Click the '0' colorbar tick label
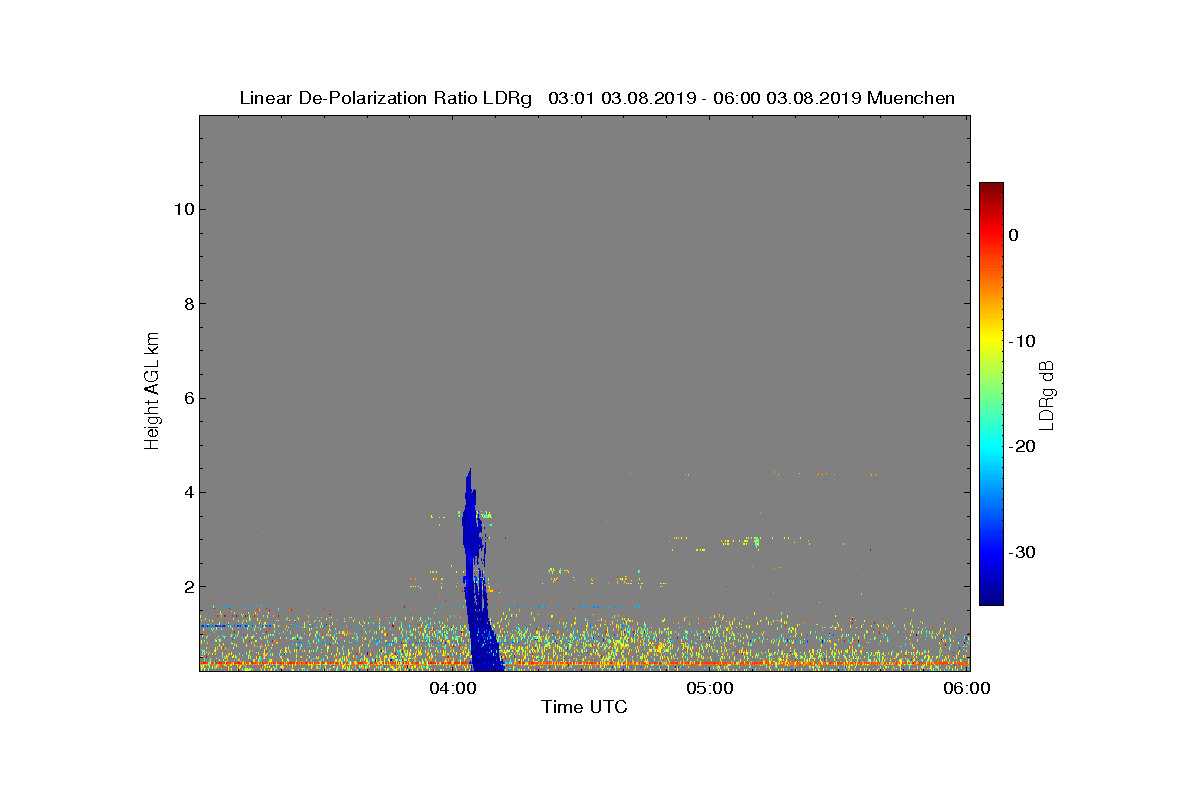The width and height of the screenshot is (1200, 800). tap(1013, 235)
